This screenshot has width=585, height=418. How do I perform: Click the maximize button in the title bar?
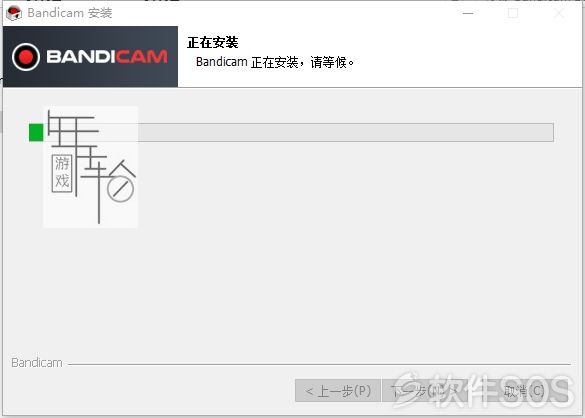pos(513,13)
